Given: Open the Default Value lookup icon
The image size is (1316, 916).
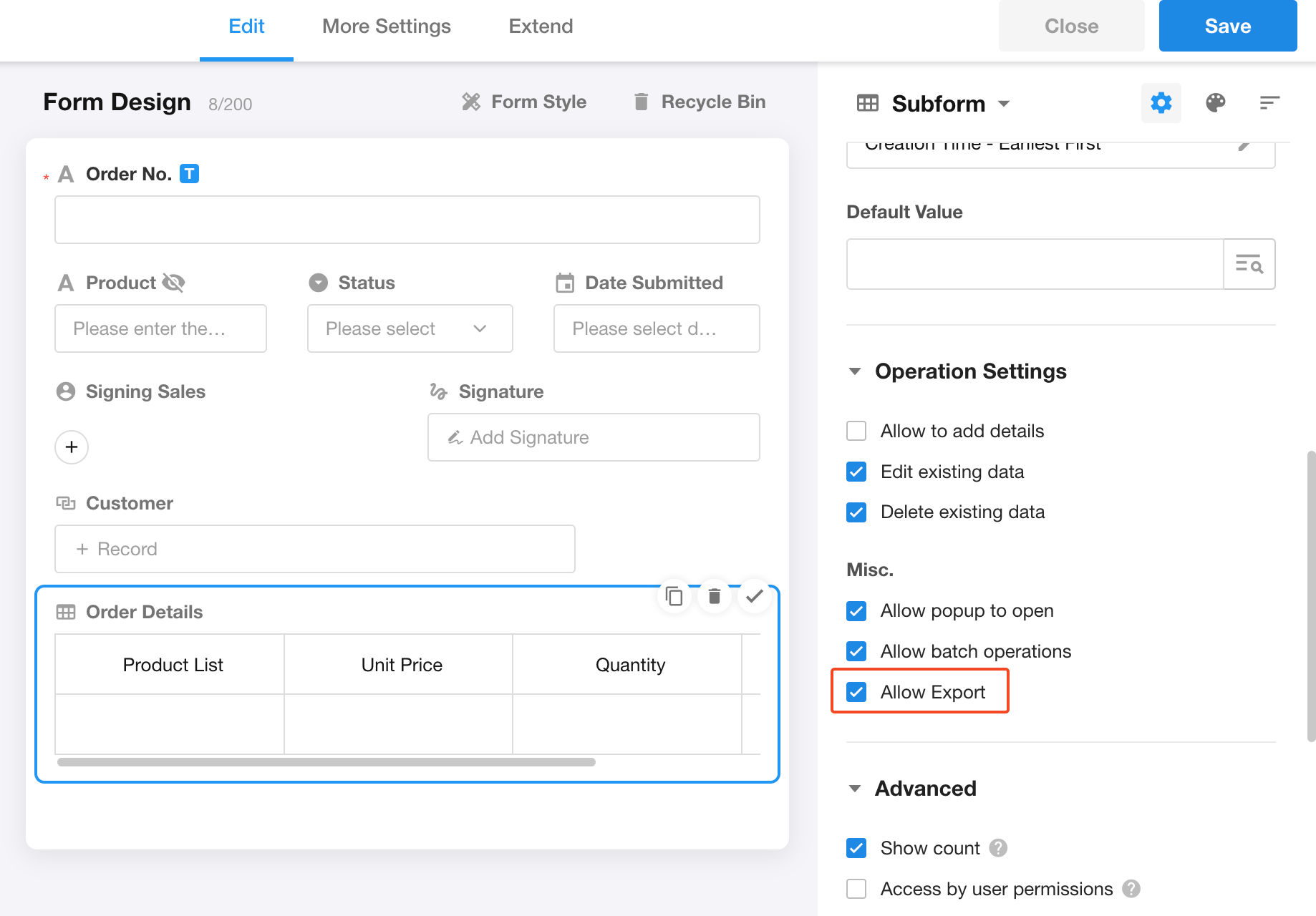Looking at the screenshot, I should pos(1249,264).
